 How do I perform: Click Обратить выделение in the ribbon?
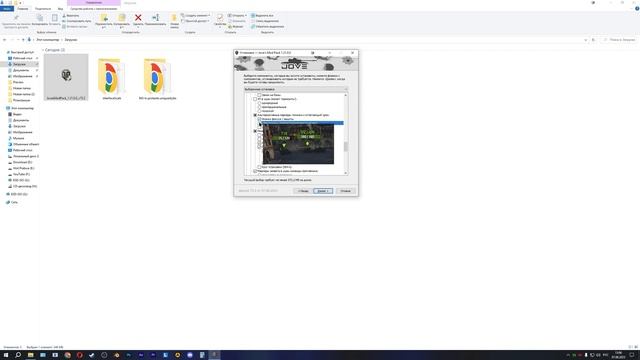(267, 27)
